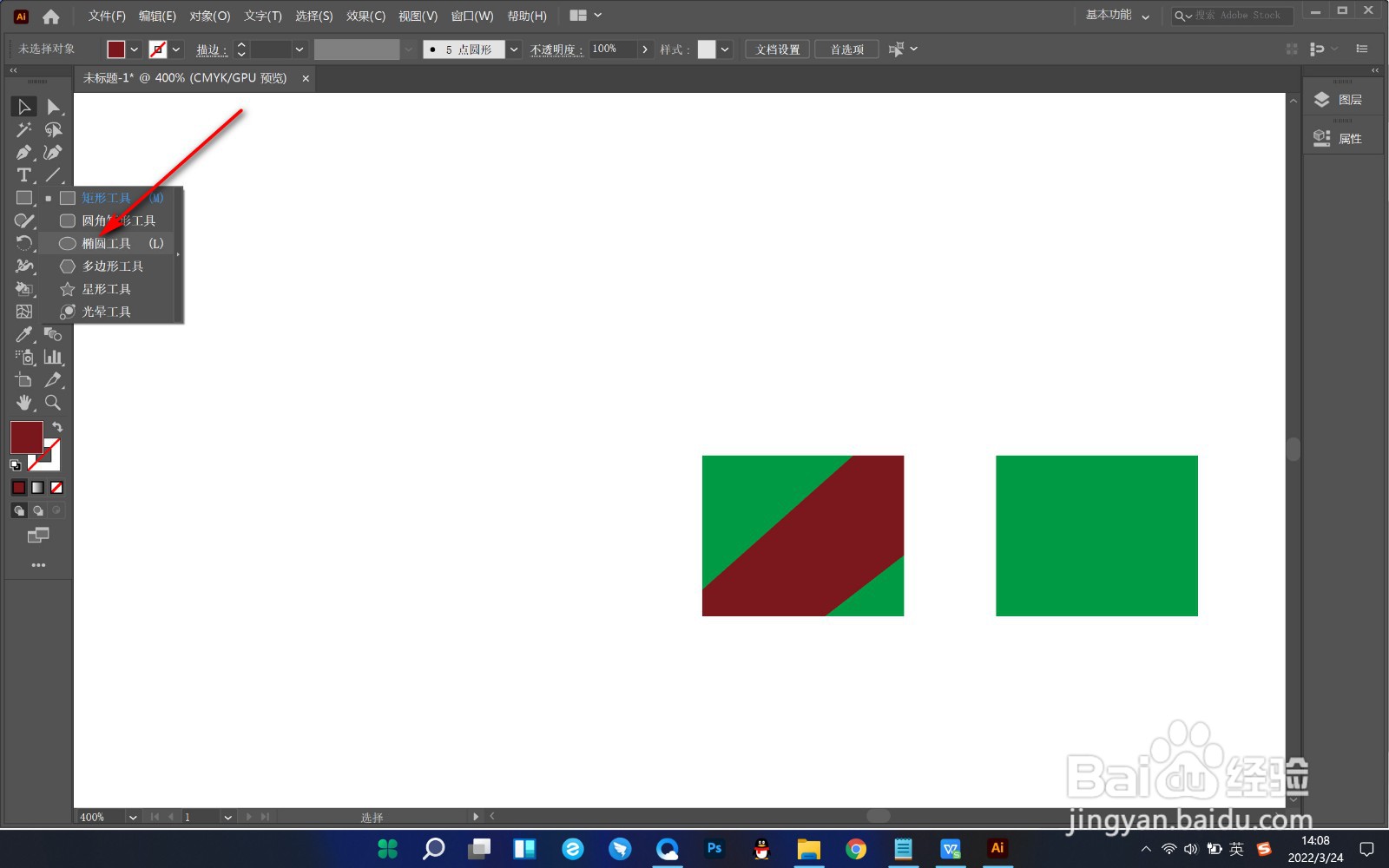
Task: Open Edit Toolbar three-dots button
Action: 38,565
